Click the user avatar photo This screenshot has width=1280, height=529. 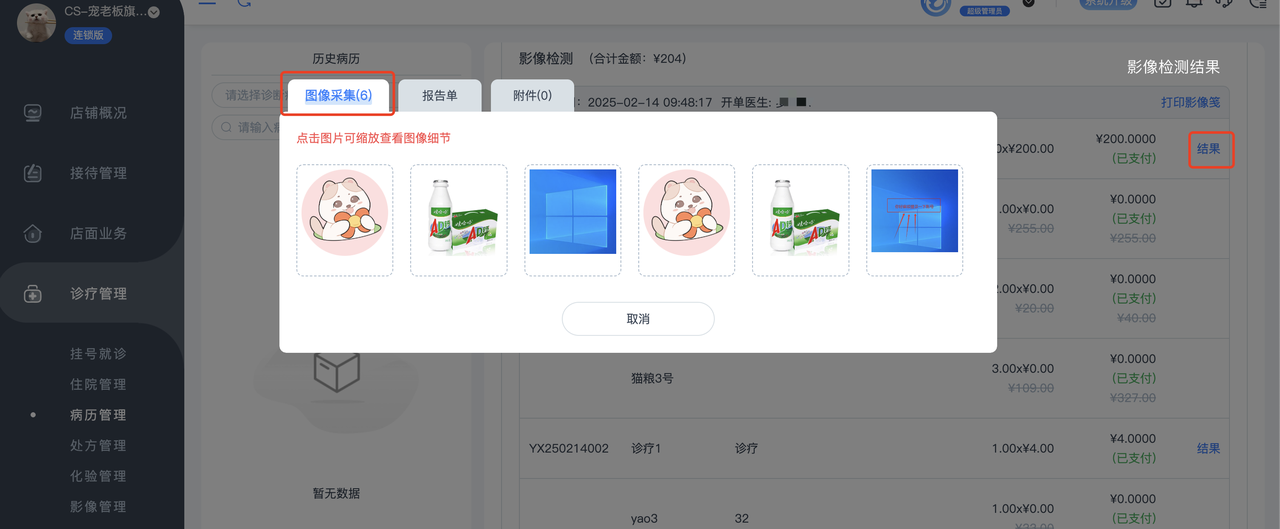[x=37, y=22]
